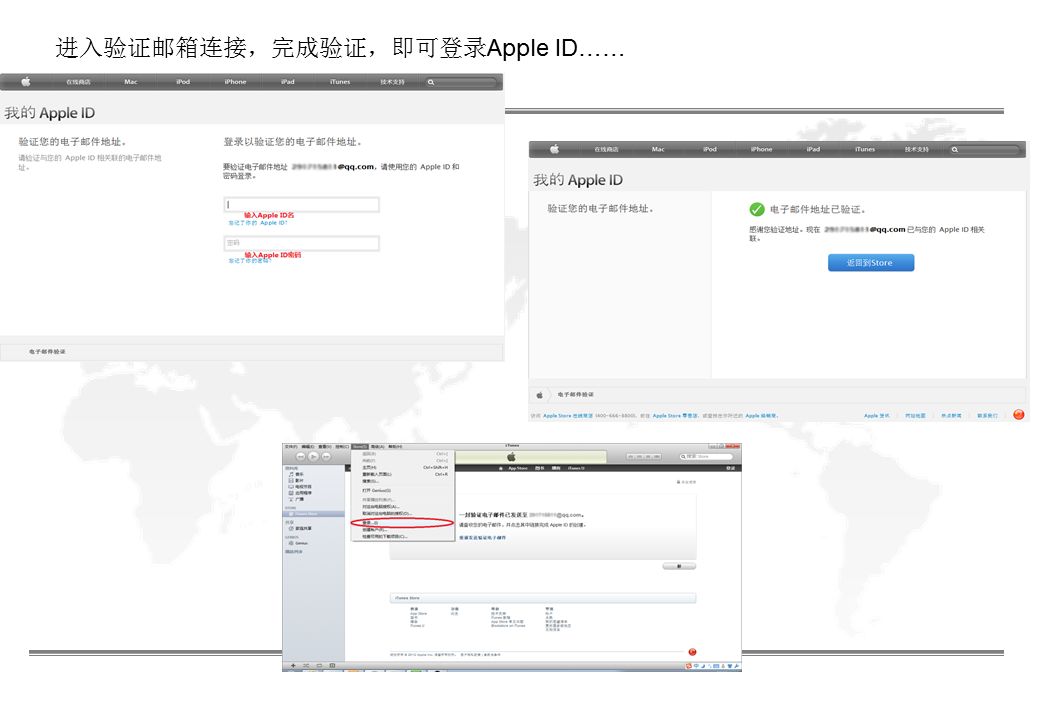Screen dimensions: 1040x720
Task: Open iTunes 文件 menu
Action: (291, 447)
